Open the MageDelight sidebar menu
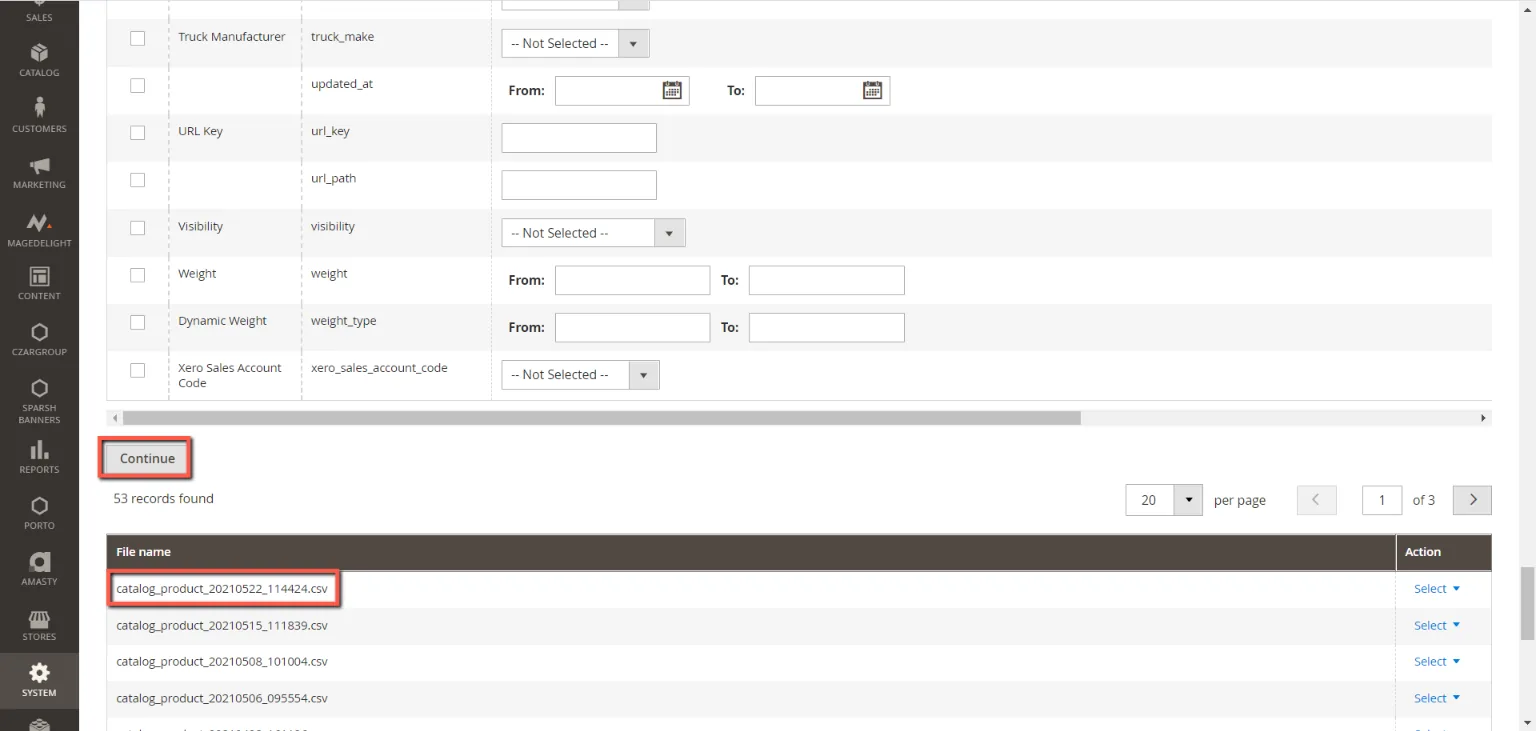 click(39, 231)
